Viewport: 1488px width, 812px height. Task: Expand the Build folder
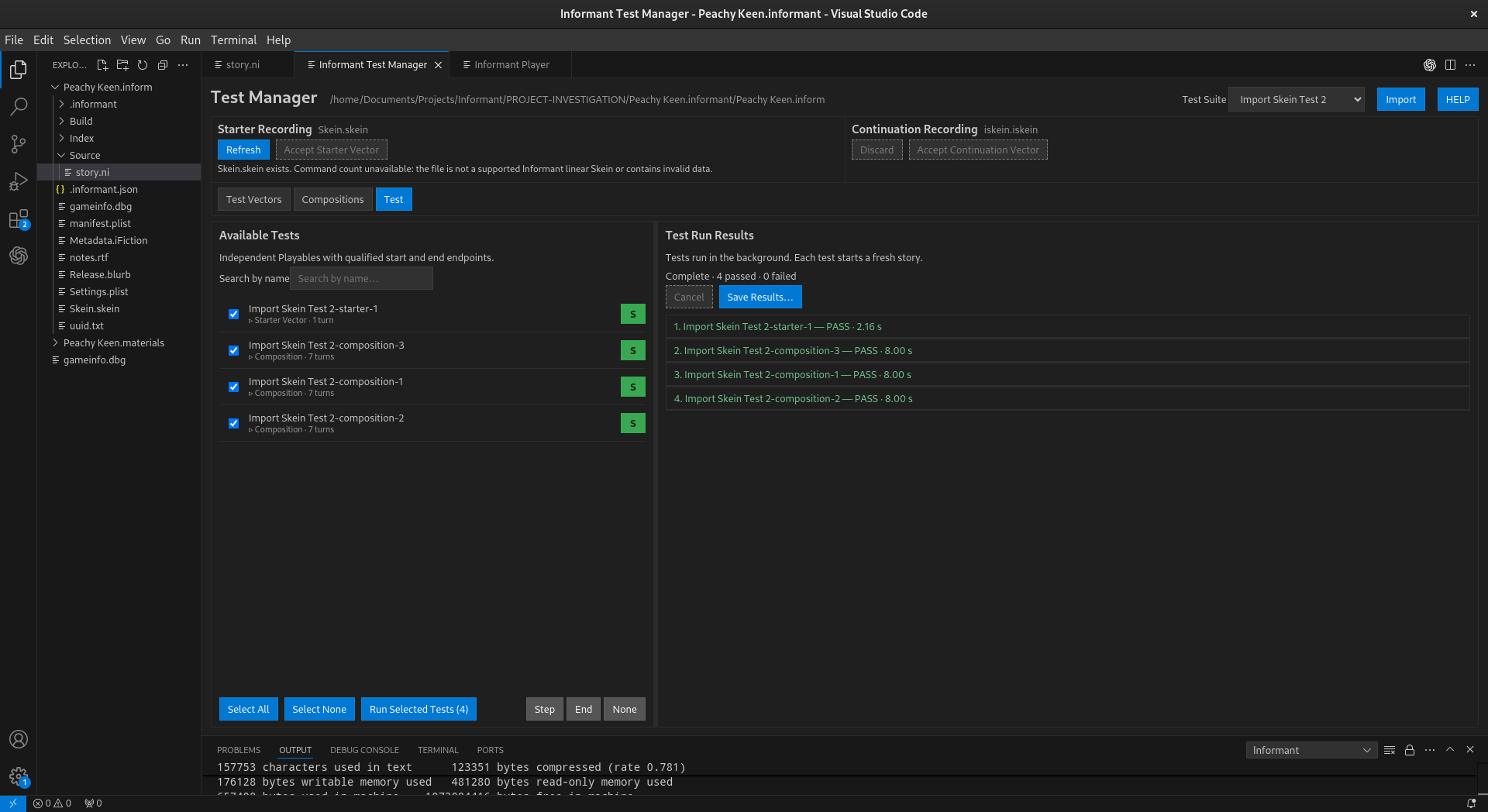pos(81,121)
